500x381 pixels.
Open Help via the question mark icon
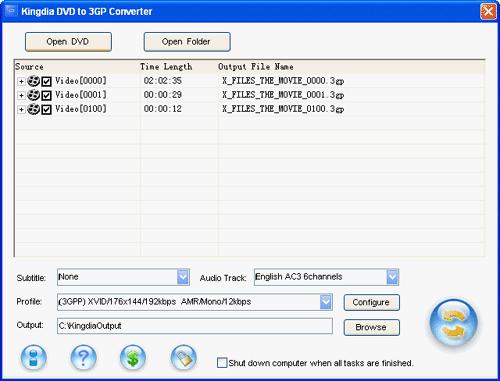point(83,358)
